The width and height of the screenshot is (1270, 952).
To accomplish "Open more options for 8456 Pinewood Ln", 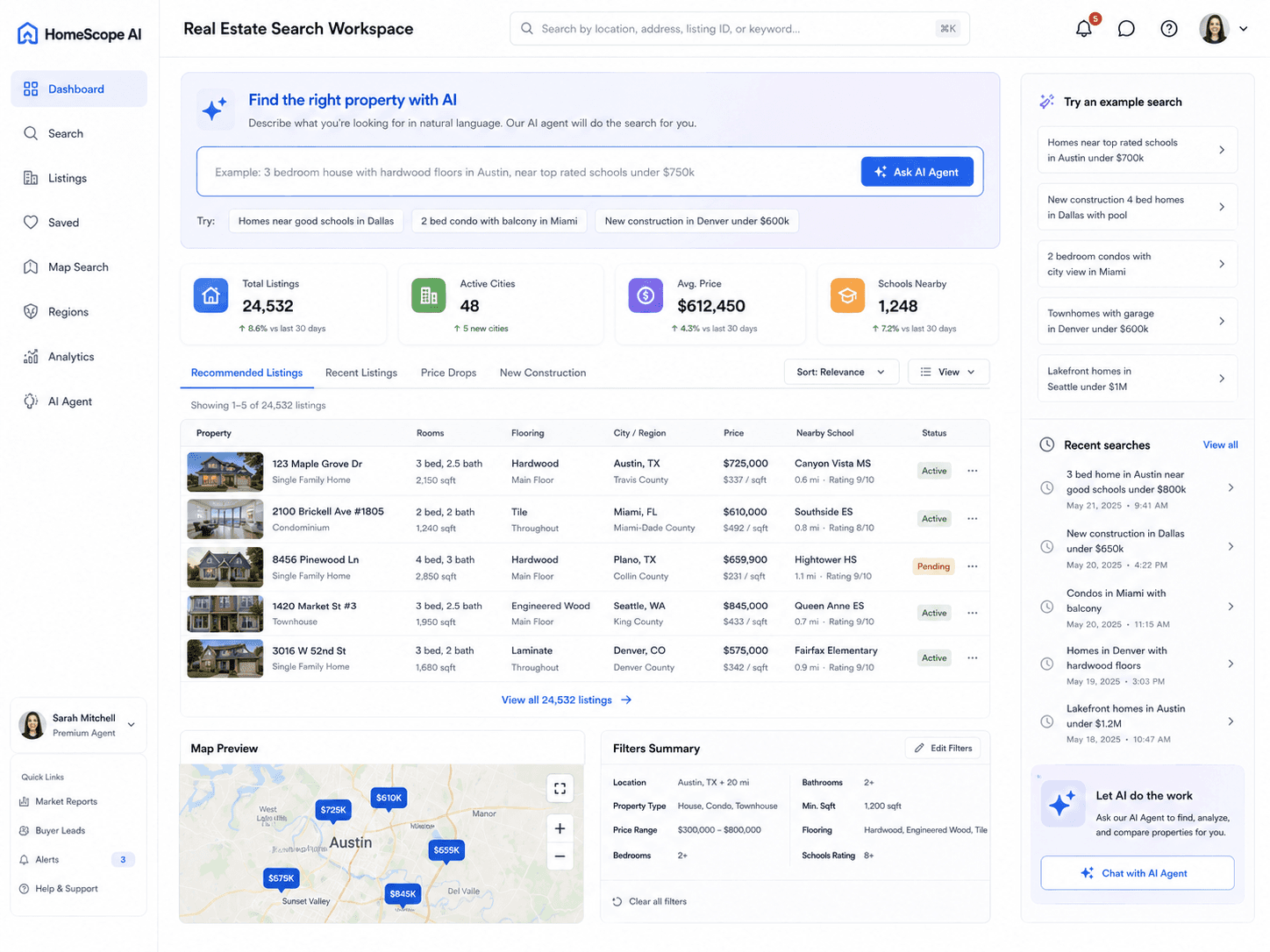I will click(x=973, y=566).
